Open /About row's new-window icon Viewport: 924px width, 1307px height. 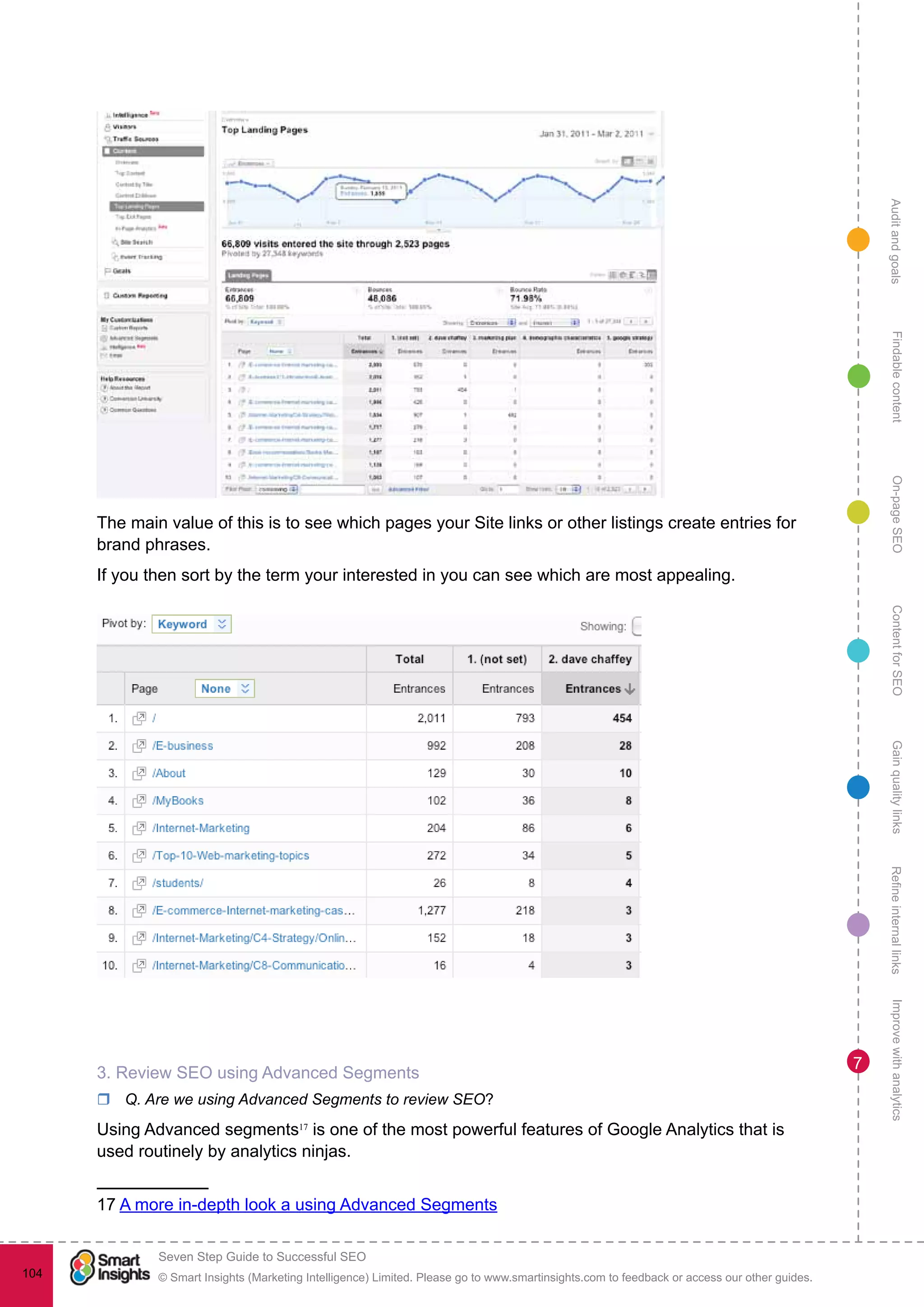tap(139, 773)
